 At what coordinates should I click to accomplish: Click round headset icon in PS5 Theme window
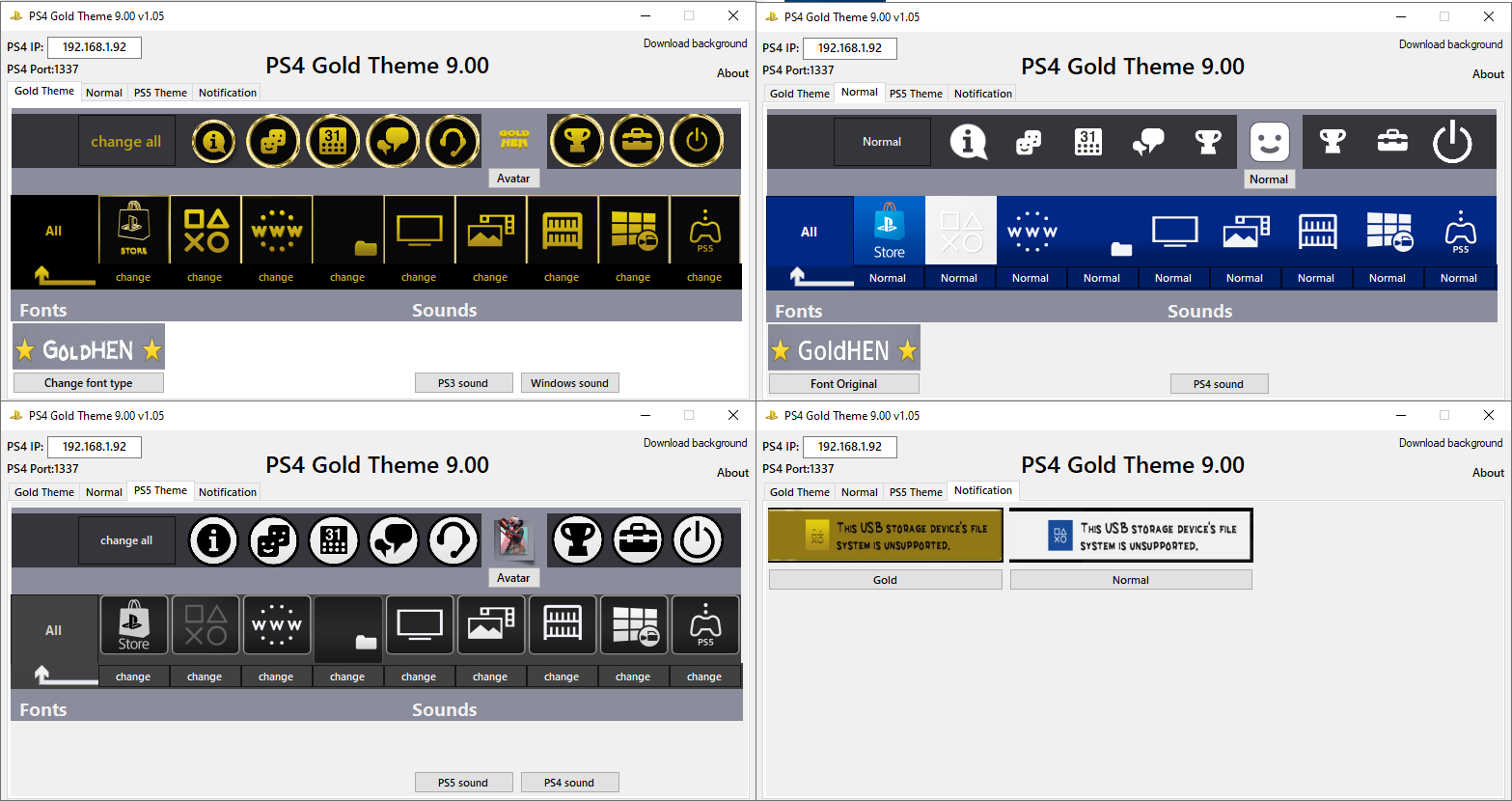454,540
